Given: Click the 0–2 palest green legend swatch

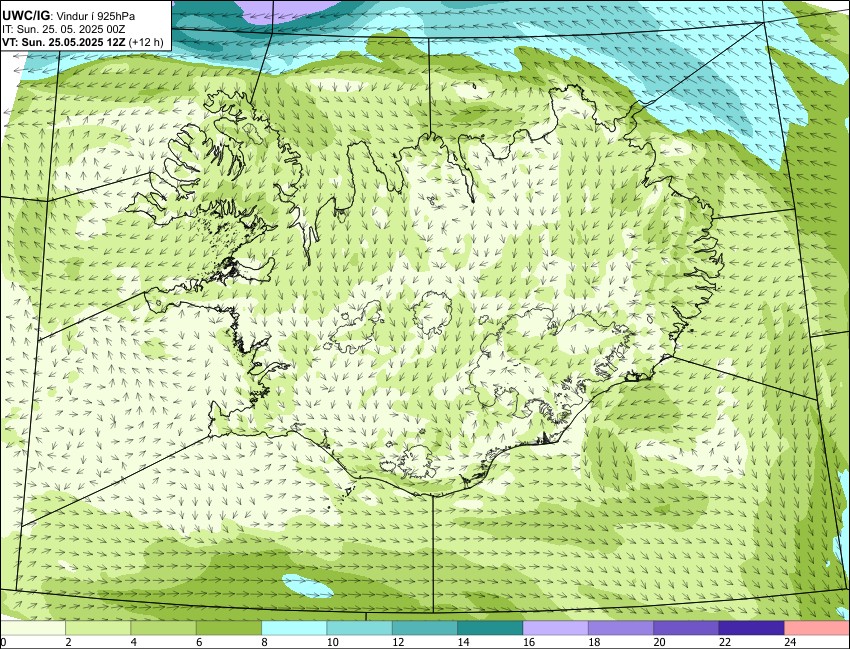Looking at the screenshot, I should pyautogui.click(x=33, y=628).
